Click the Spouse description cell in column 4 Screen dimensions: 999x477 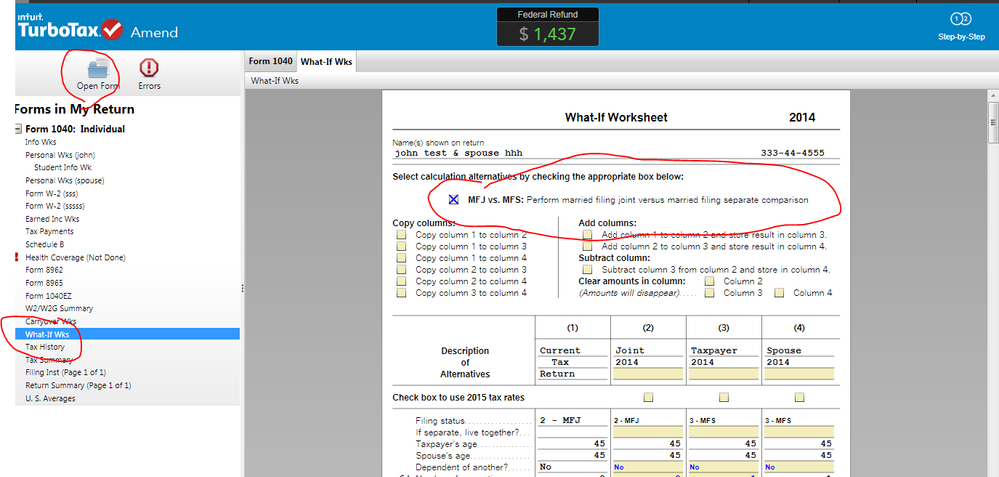[800, 351]
